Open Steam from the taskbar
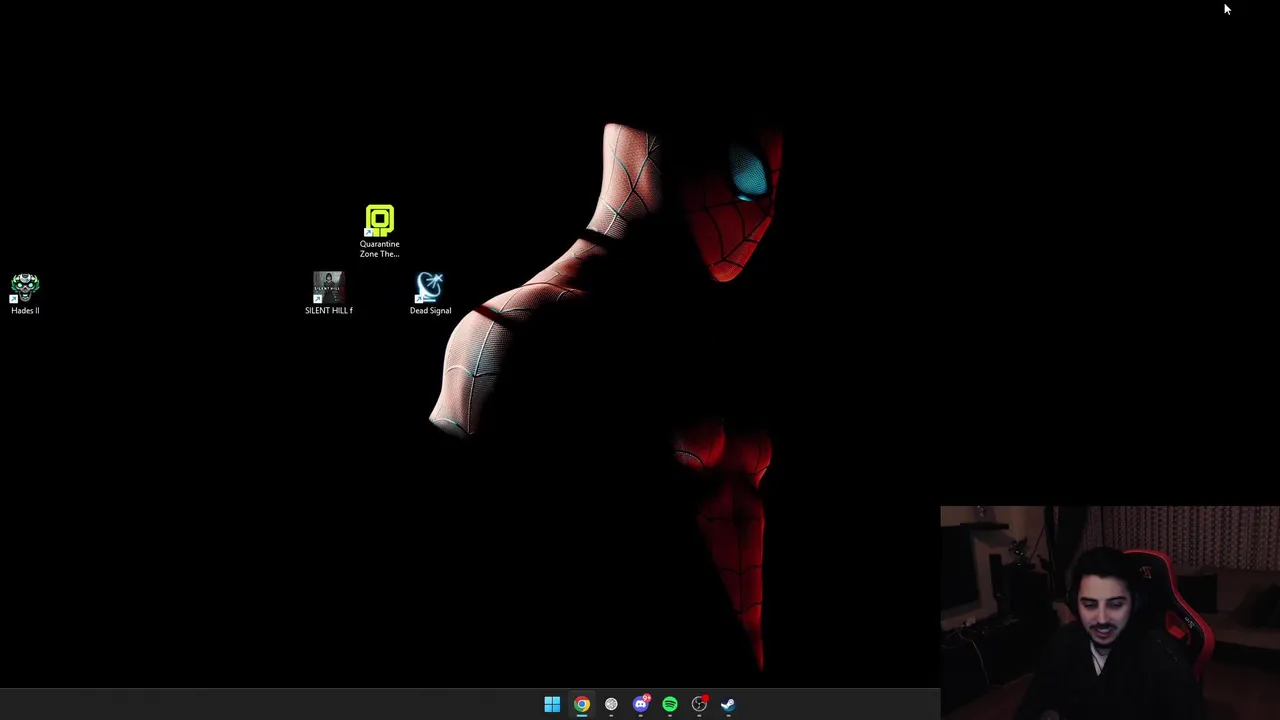The height and width of the screenshot is (720, 1280). (728, 705)
